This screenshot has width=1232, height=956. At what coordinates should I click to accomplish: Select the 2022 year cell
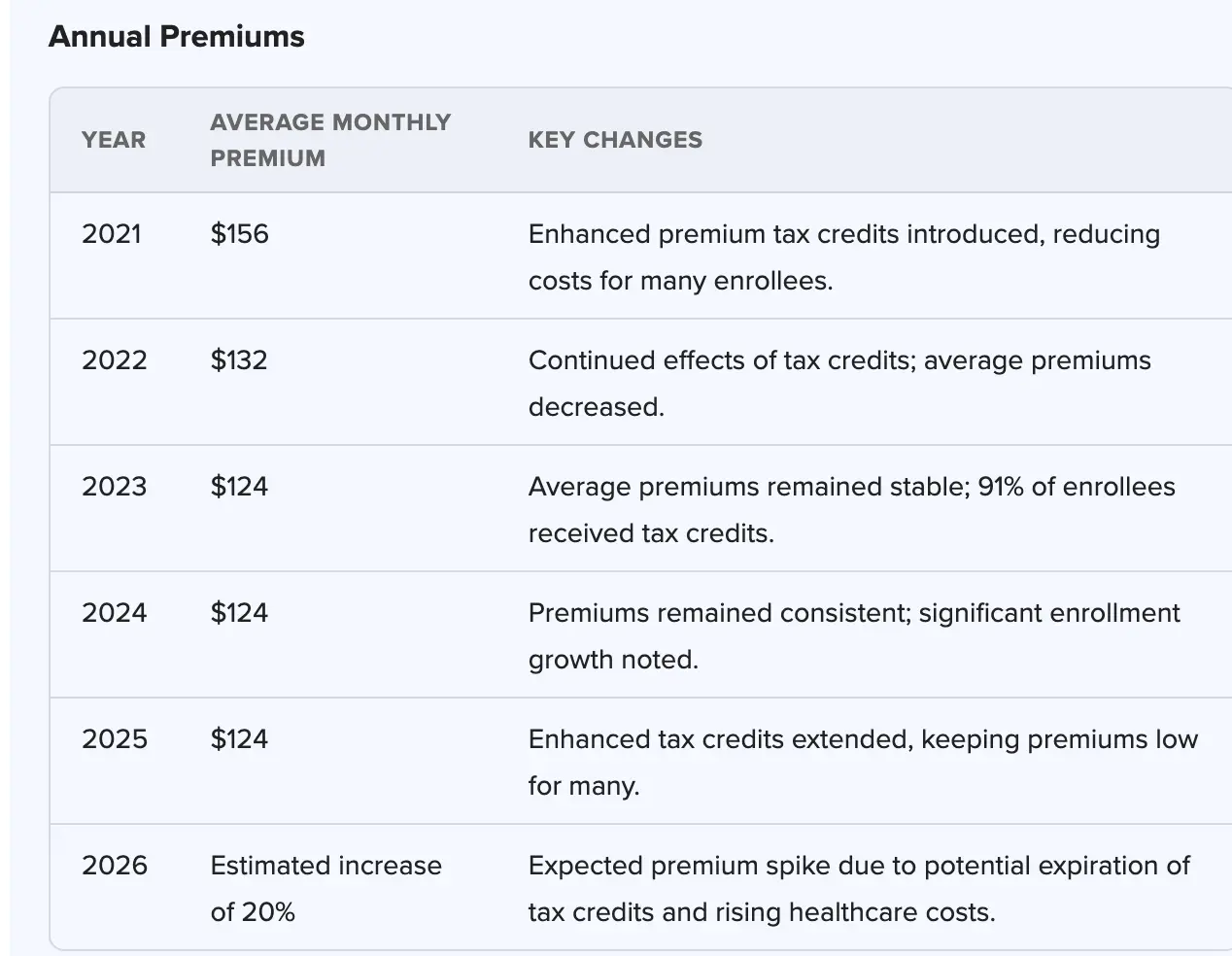pyautogui.click(x=115, y=360)
